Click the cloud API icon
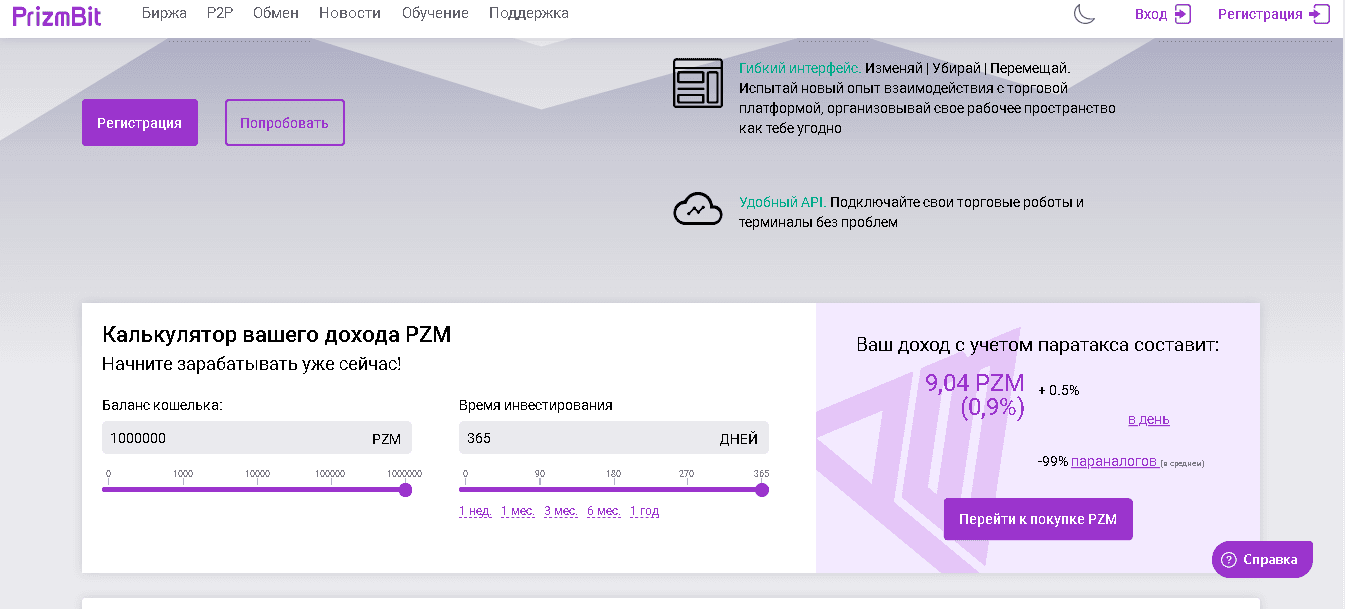 (x=697, y=210)
